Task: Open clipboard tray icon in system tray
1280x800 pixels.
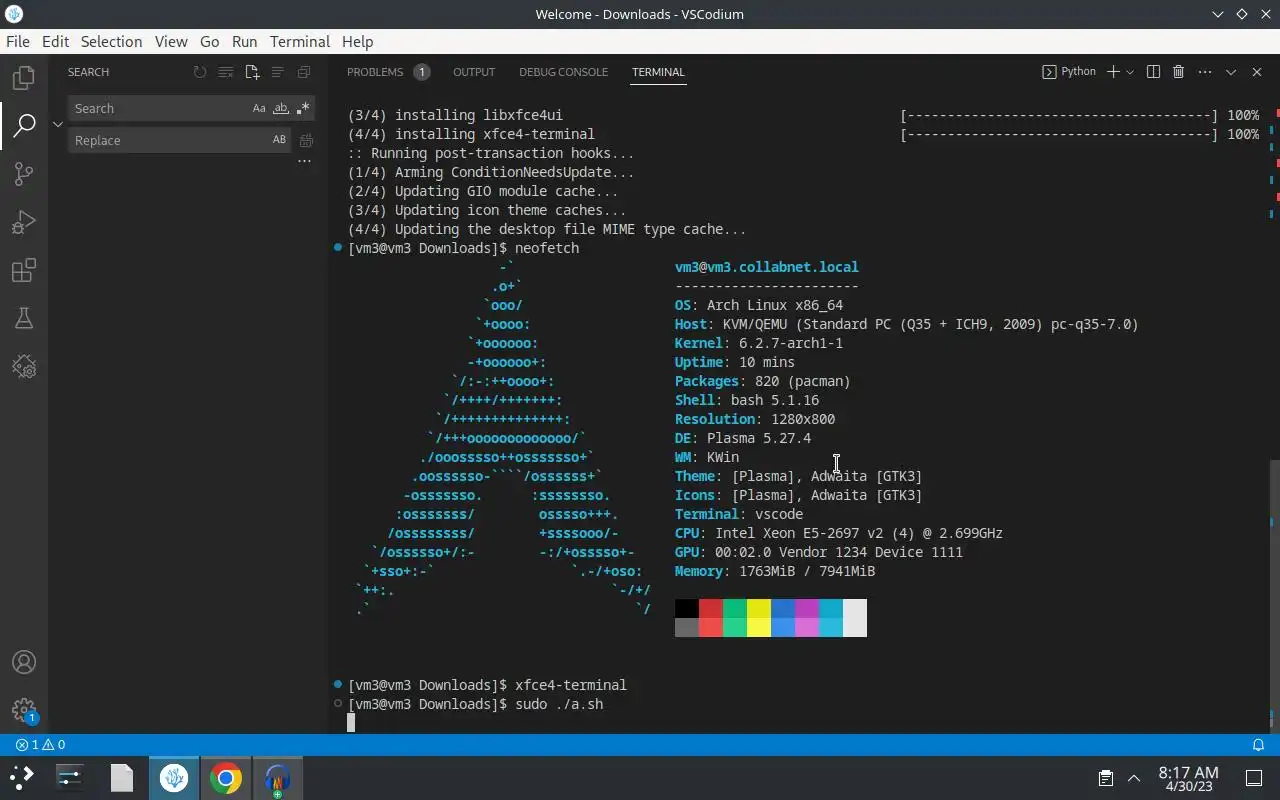Action: click(1106, 778)
